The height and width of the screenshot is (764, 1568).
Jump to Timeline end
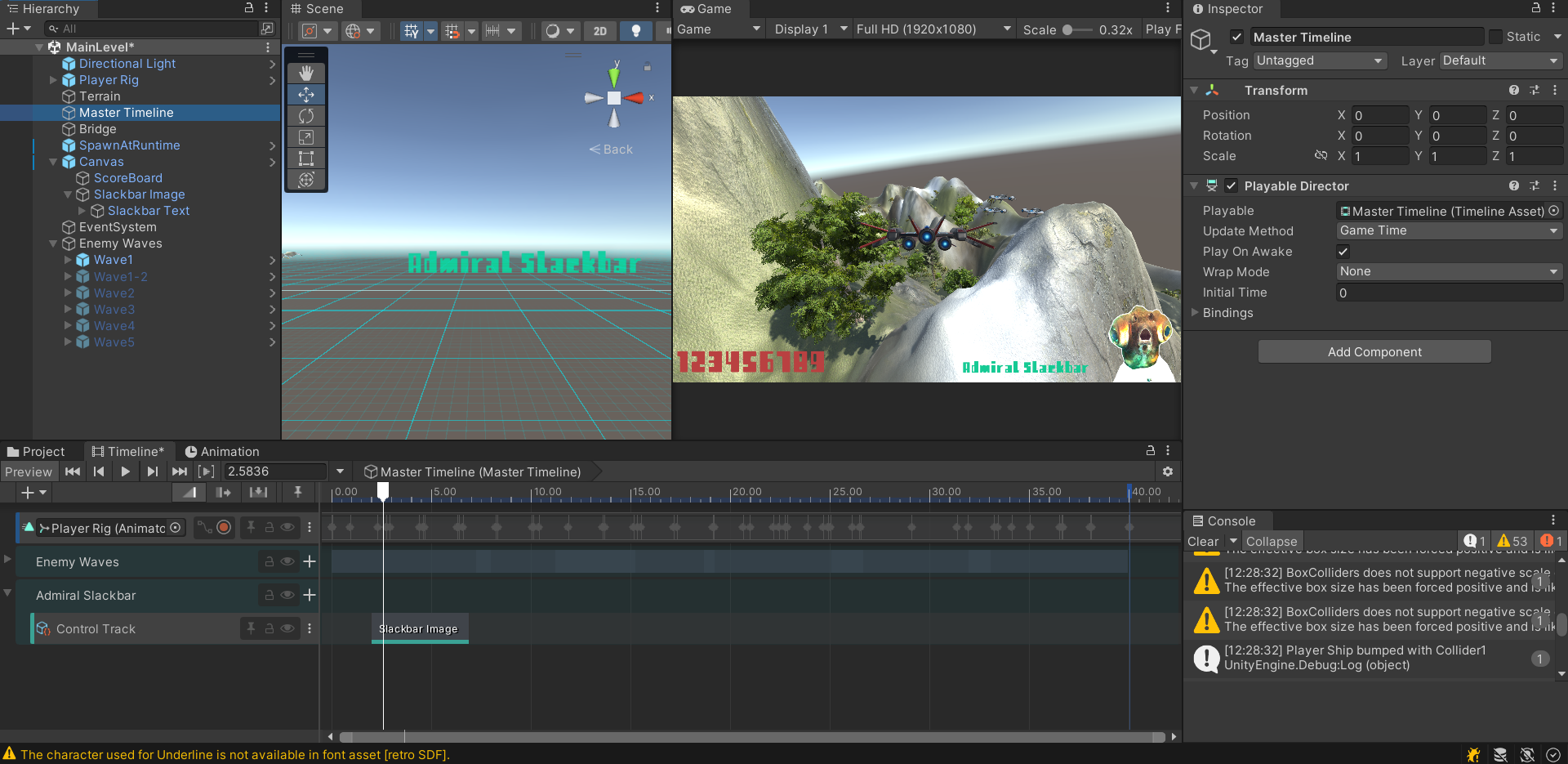180,471
